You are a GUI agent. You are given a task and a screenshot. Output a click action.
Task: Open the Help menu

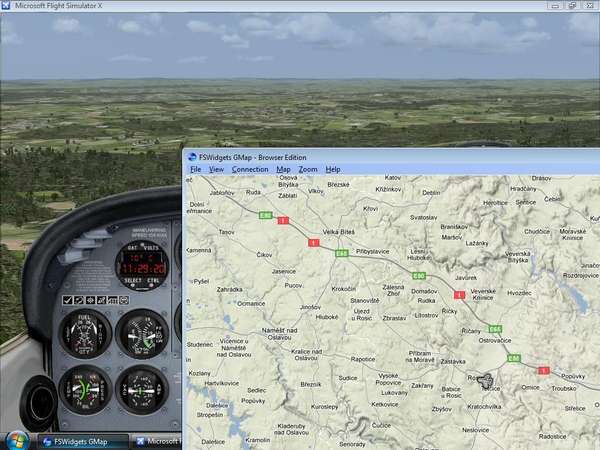[333, 170]
